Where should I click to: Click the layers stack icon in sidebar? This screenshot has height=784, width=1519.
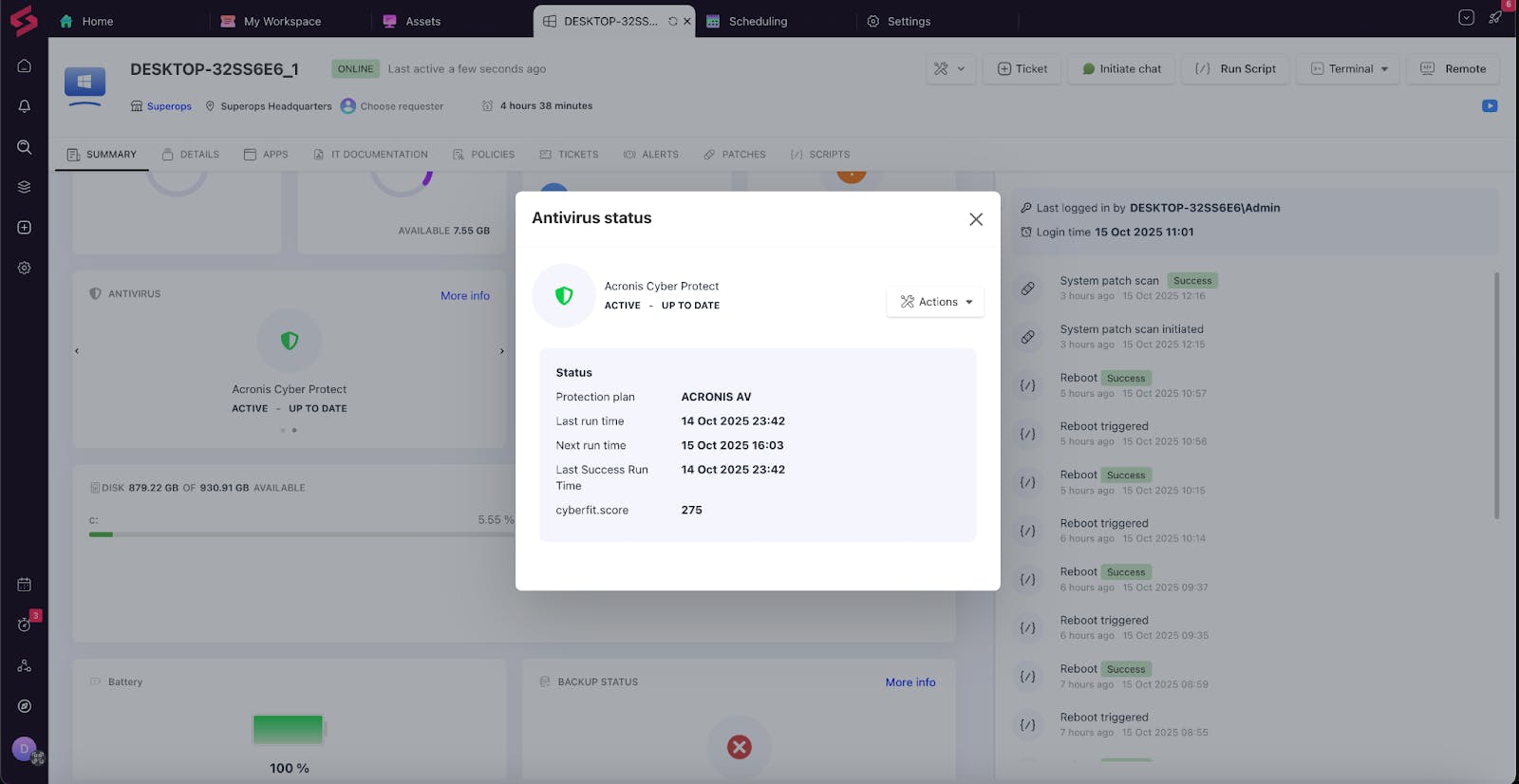[24, 187]
